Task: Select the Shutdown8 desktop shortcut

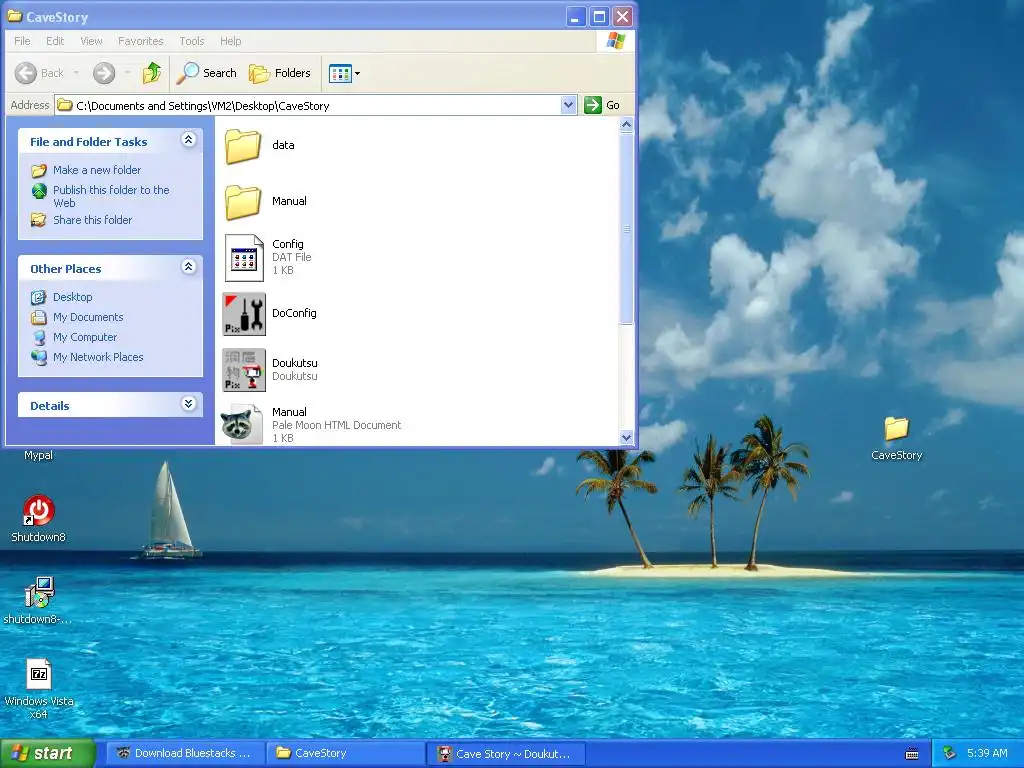Action: click(39, 511)
